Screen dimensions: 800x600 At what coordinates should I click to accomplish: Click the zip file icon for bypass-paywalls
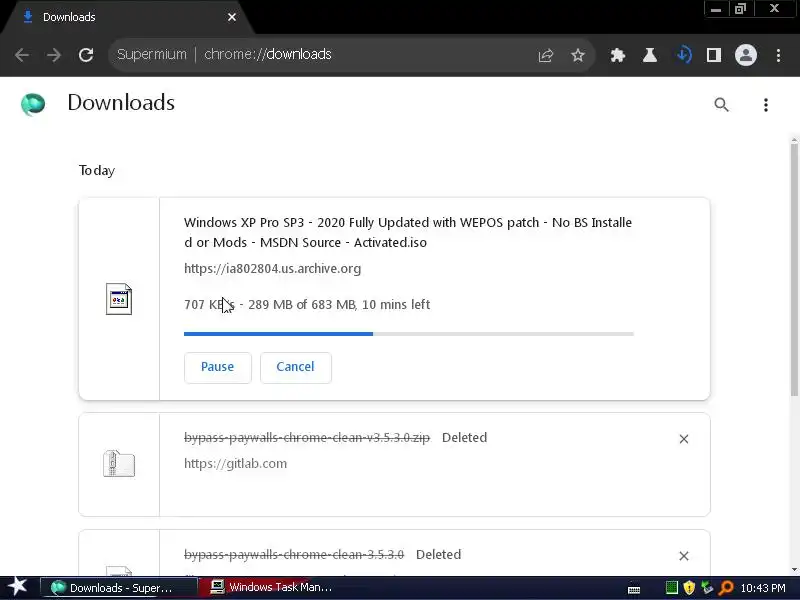tap(119, 463)
